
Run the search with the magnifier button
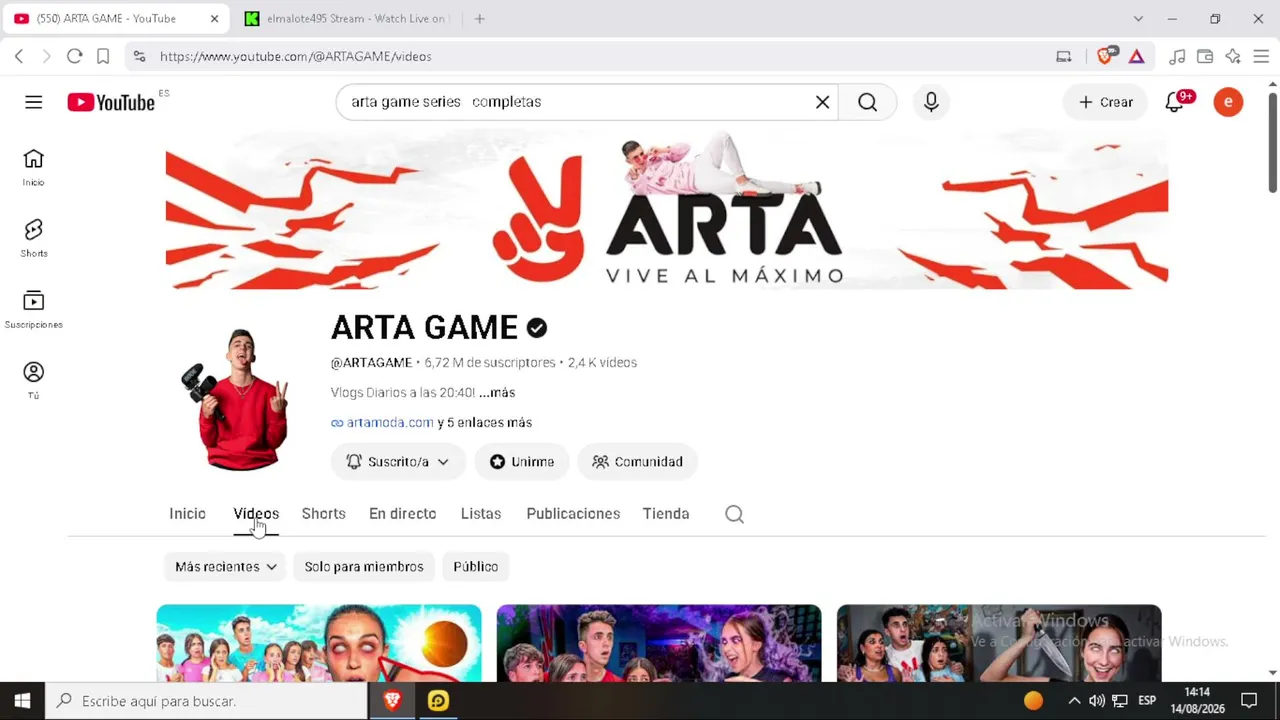pos(867,102)
